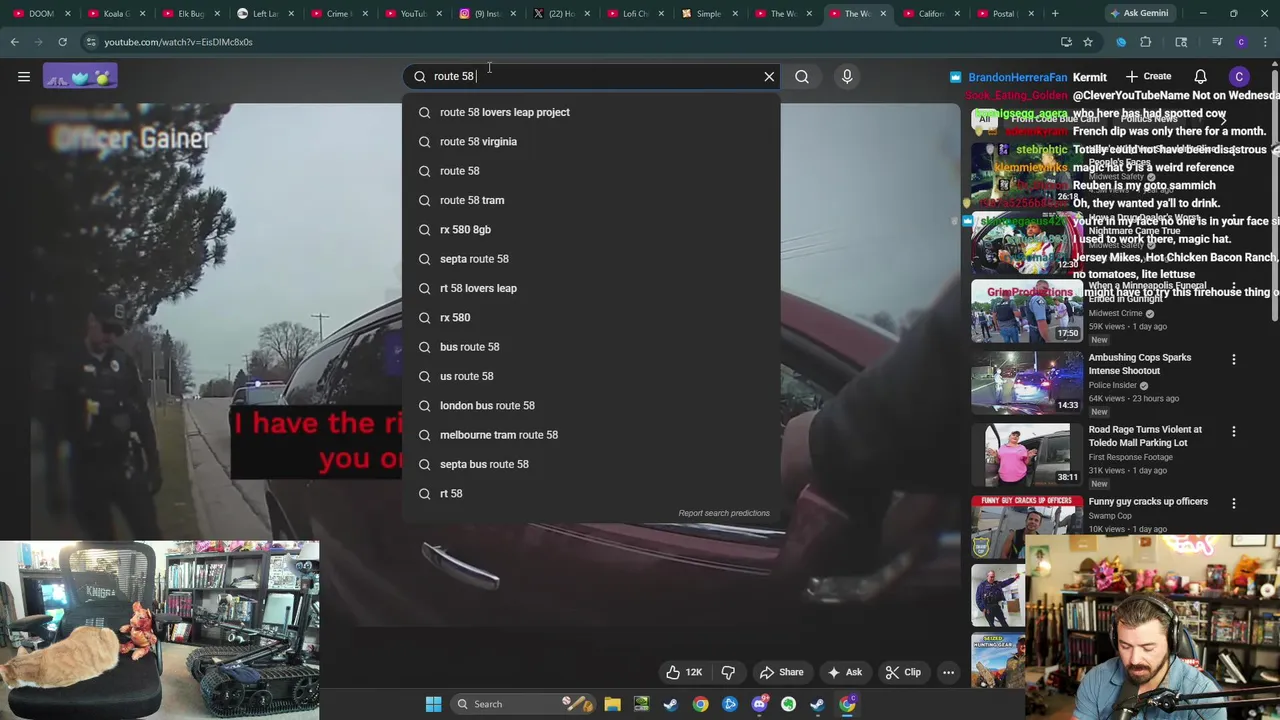The width and height of the screenshot is (1280, 720).
Task: Open File Explorer from the taskbar
Action: (612, 704)
